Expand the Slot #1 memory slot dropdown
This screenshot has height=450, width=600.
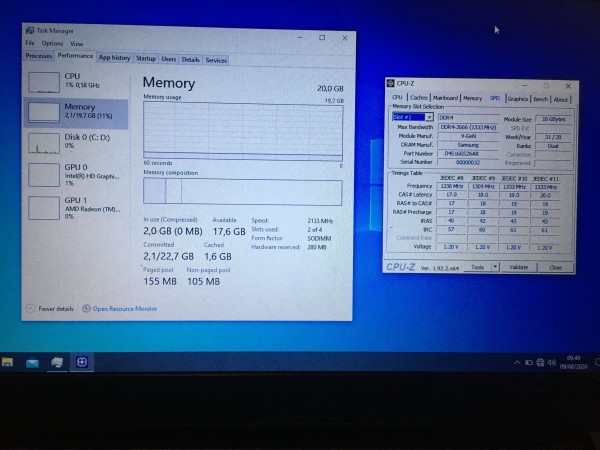click(x=429, y=117)
